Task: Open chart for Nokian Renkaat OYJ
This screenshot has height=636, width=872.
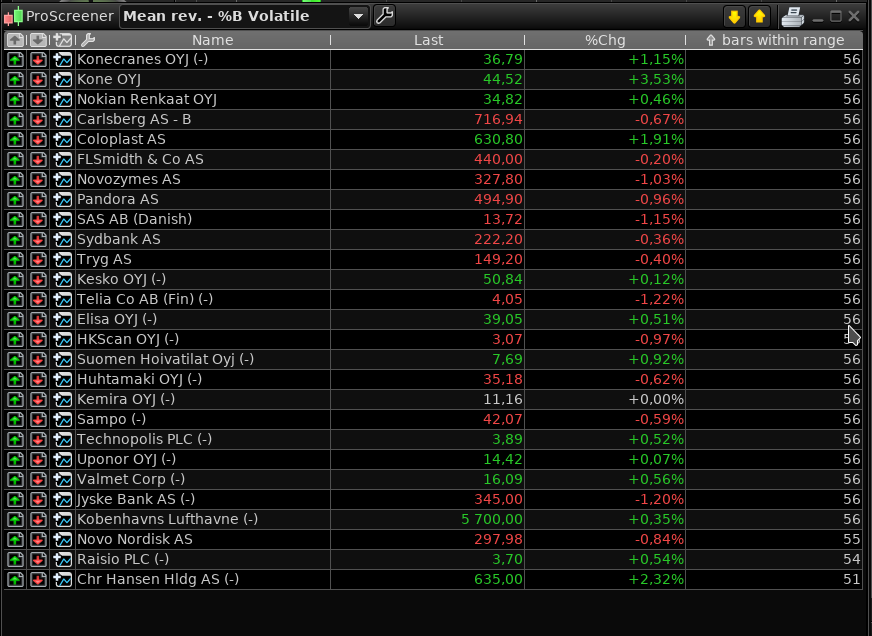Action: (x=63, y=100)
